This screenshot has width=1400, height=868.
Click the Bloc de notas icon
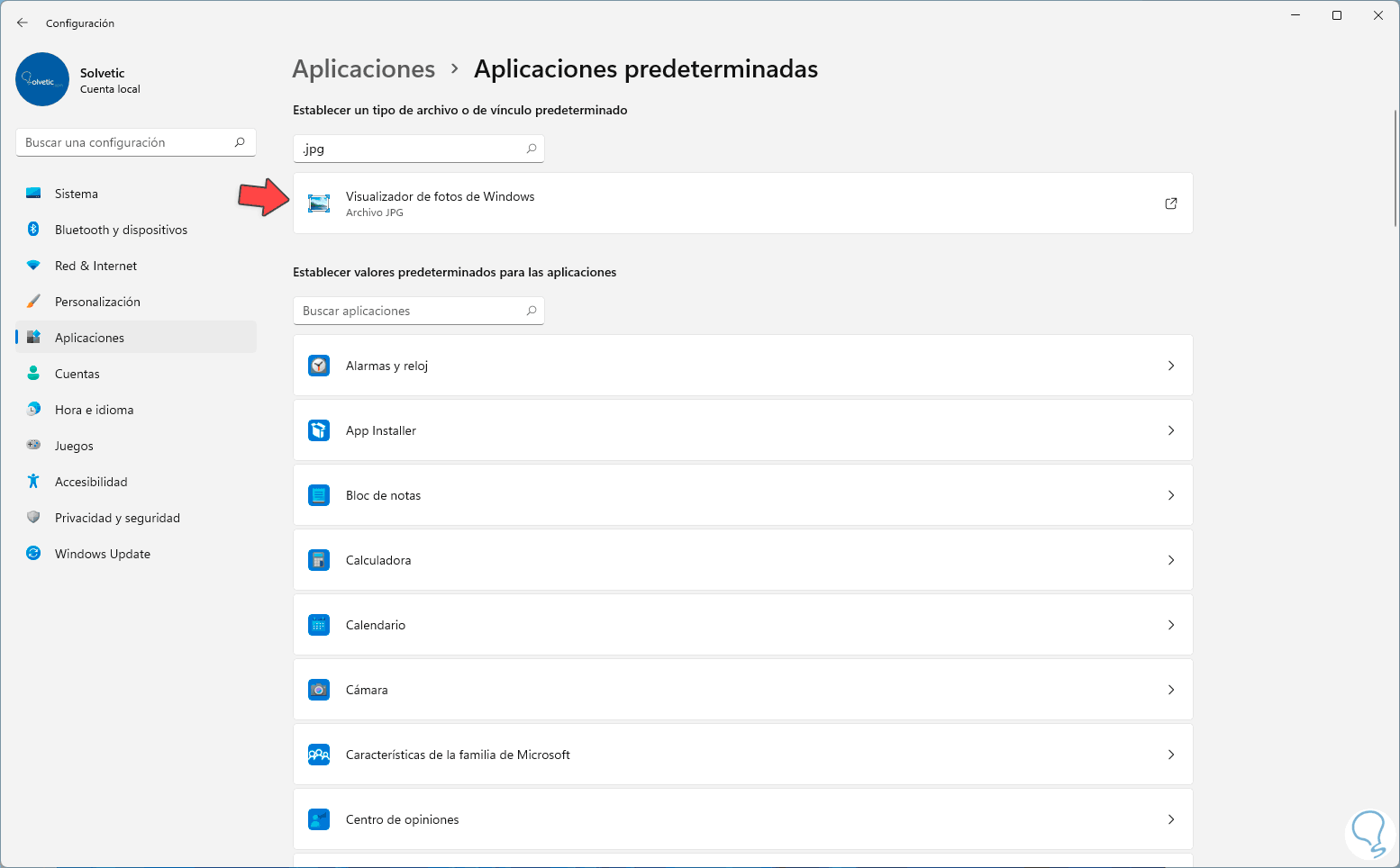tap(319, 495)
